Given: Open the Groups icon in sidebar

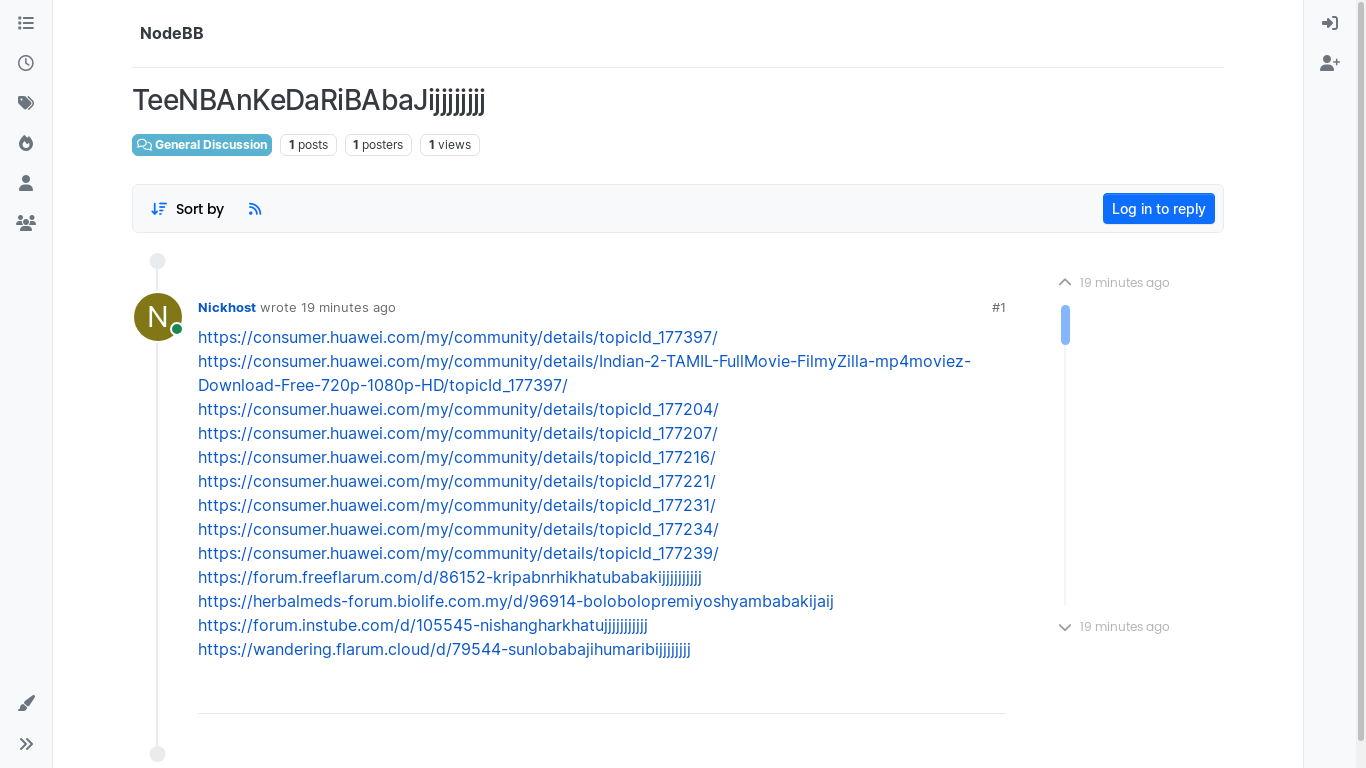Looking at the screenshot, I should tap(26, 223).
